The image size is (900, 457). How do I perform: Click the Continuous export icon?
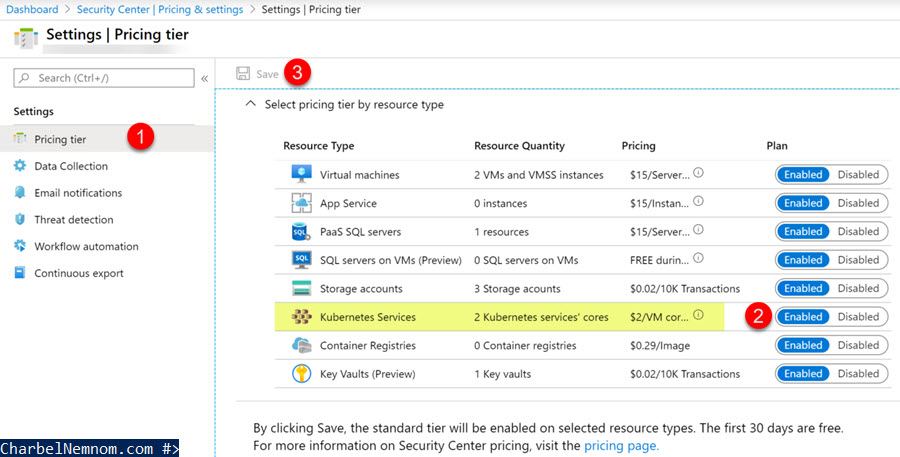(x=20, y=273)
